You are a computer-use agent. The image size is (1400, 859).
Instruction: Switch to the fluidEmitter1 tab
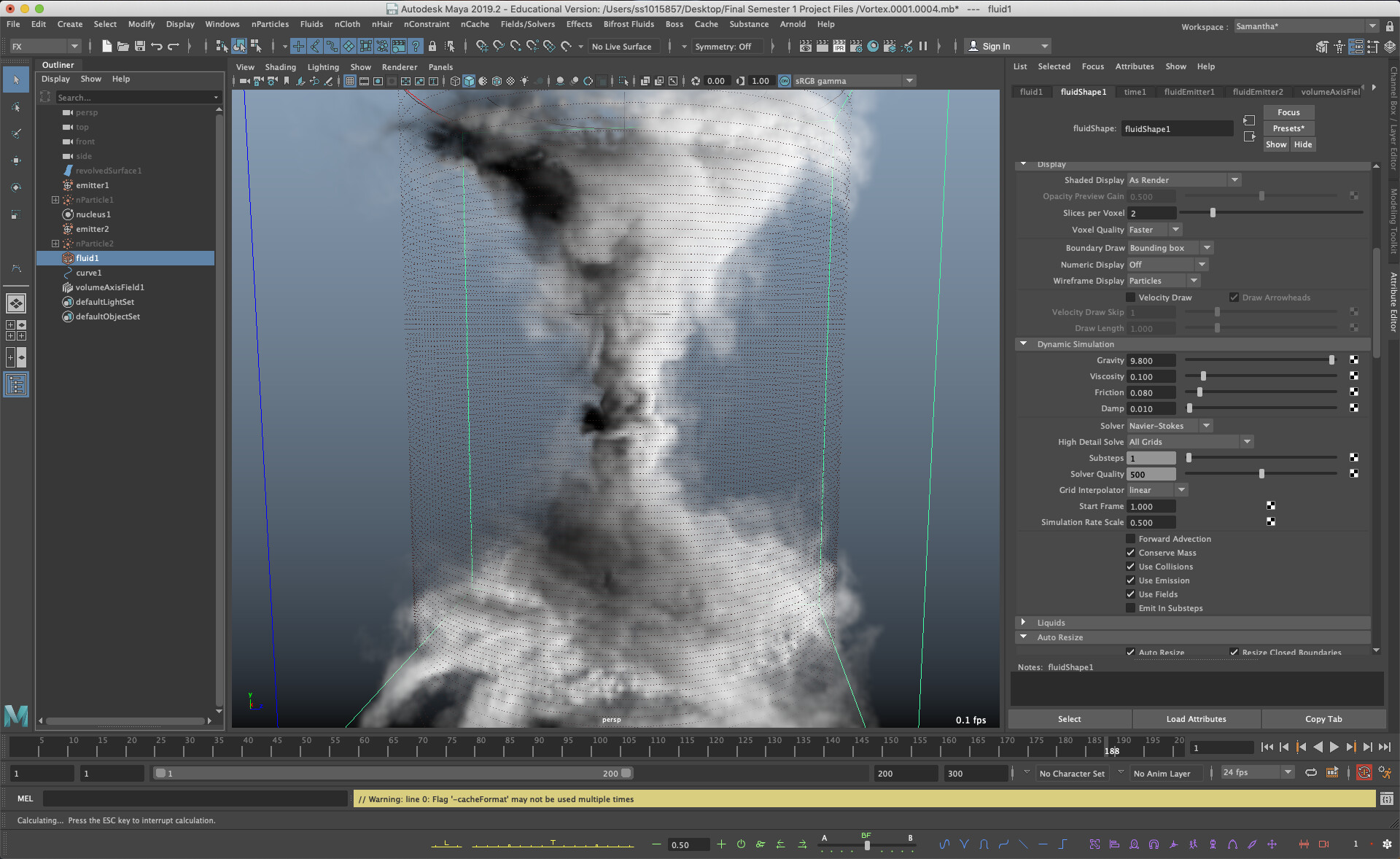[x=1190, y=92]
